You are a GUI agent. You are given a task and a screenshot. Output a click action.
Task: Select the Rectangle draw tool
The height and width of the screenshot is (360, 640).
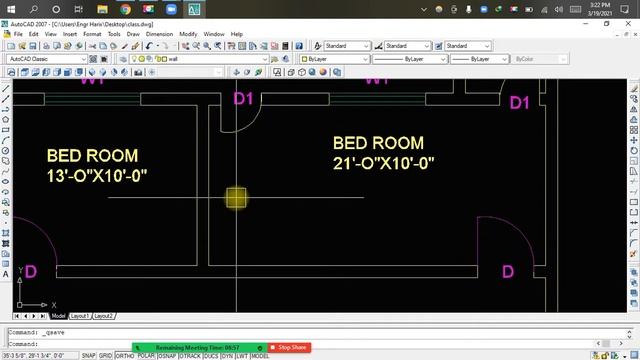(6, 130)
